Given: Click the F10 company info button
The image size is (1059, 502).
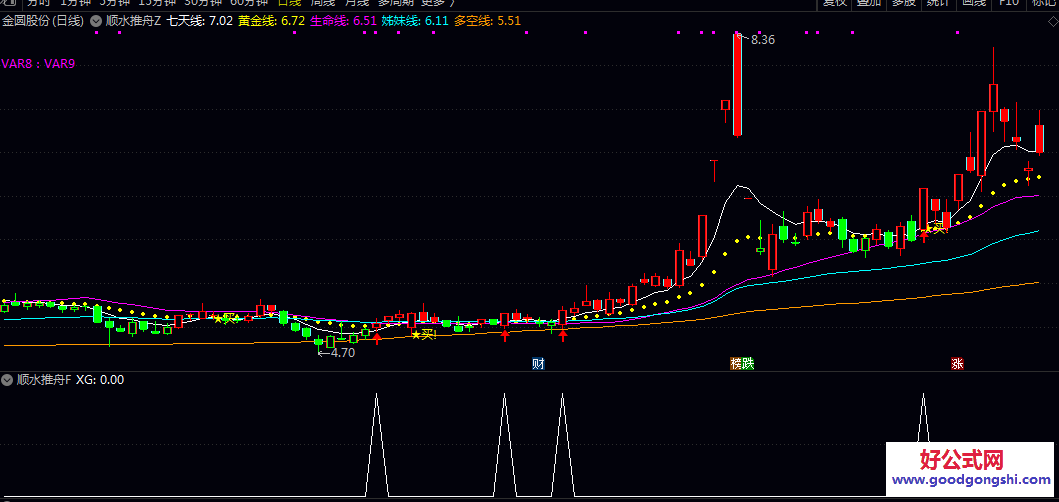Looking at the screenshot, I should [1008, 3].
